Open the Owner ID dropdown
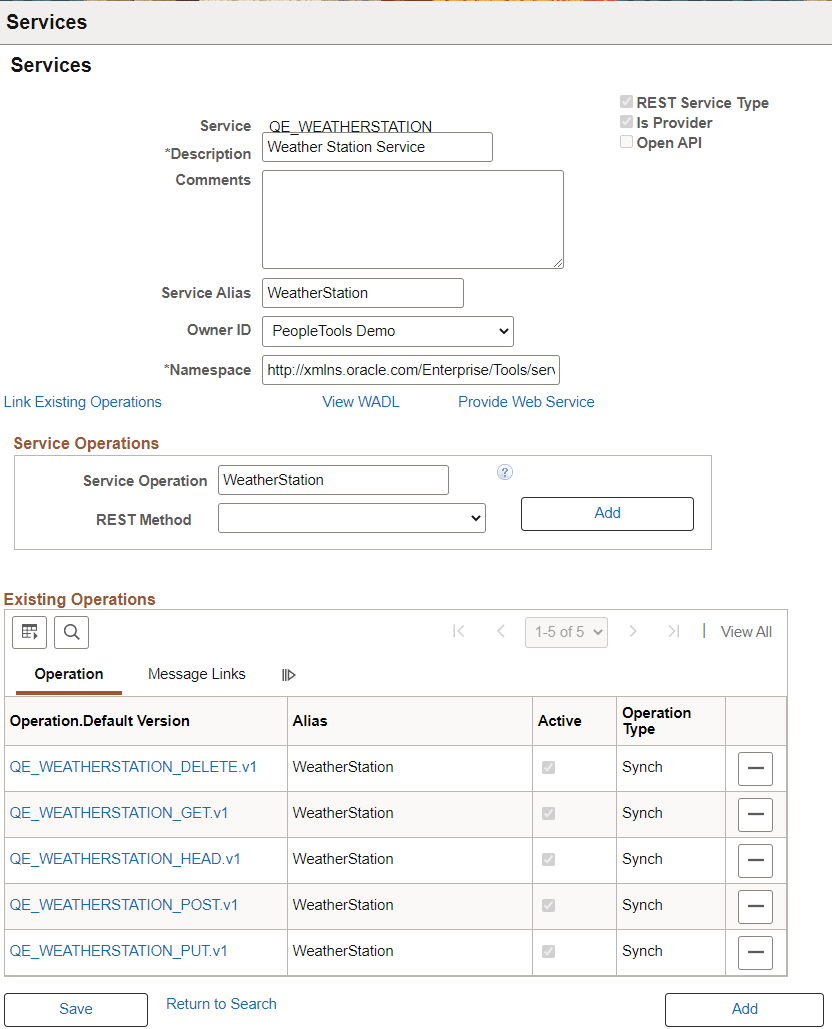Viewport: 832px width, 1029px height. coord(388,331)
